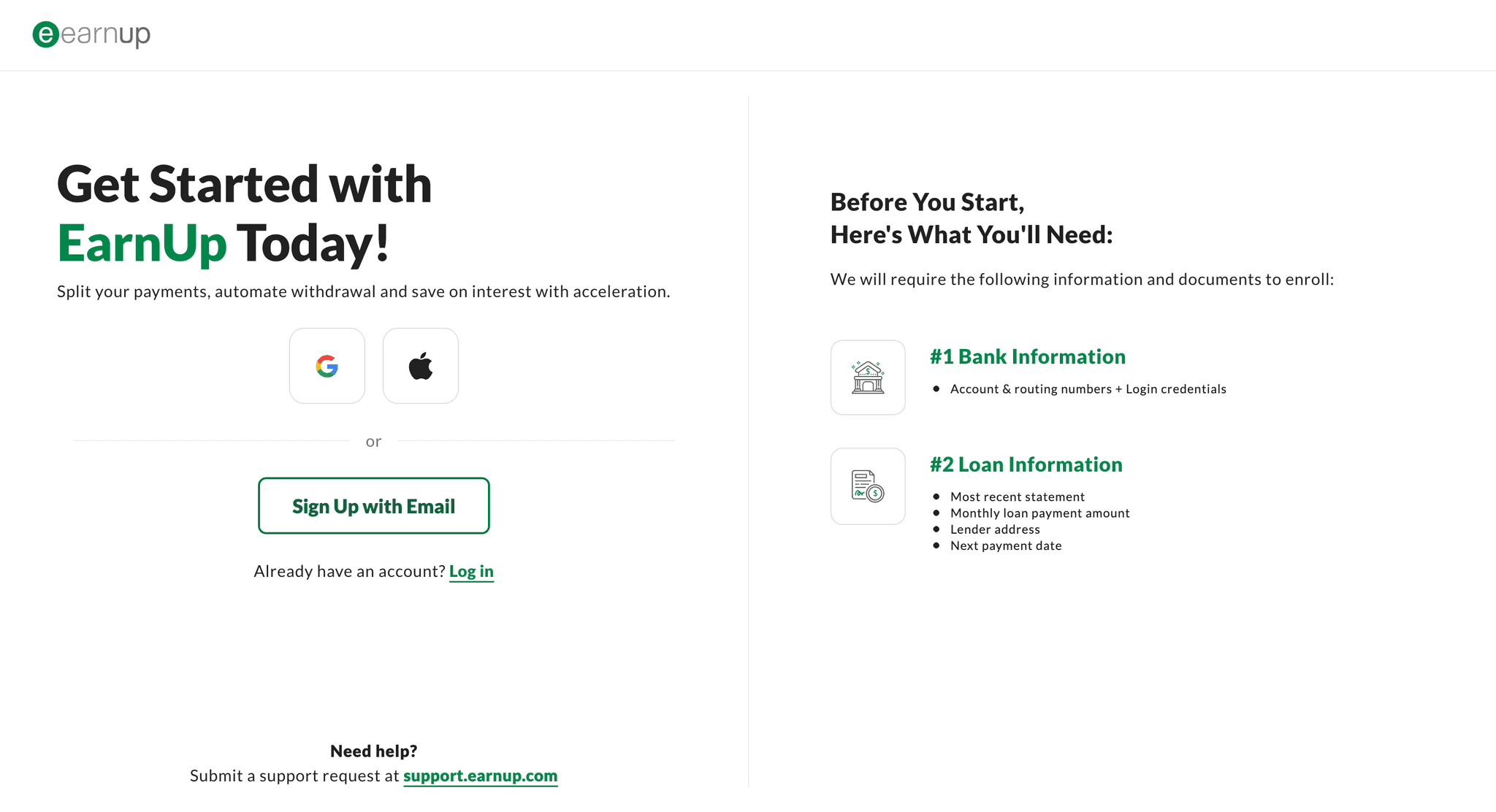
Task: Click the 'Get Started with EarnUp Today!' headline
Action: pos(245,213)
